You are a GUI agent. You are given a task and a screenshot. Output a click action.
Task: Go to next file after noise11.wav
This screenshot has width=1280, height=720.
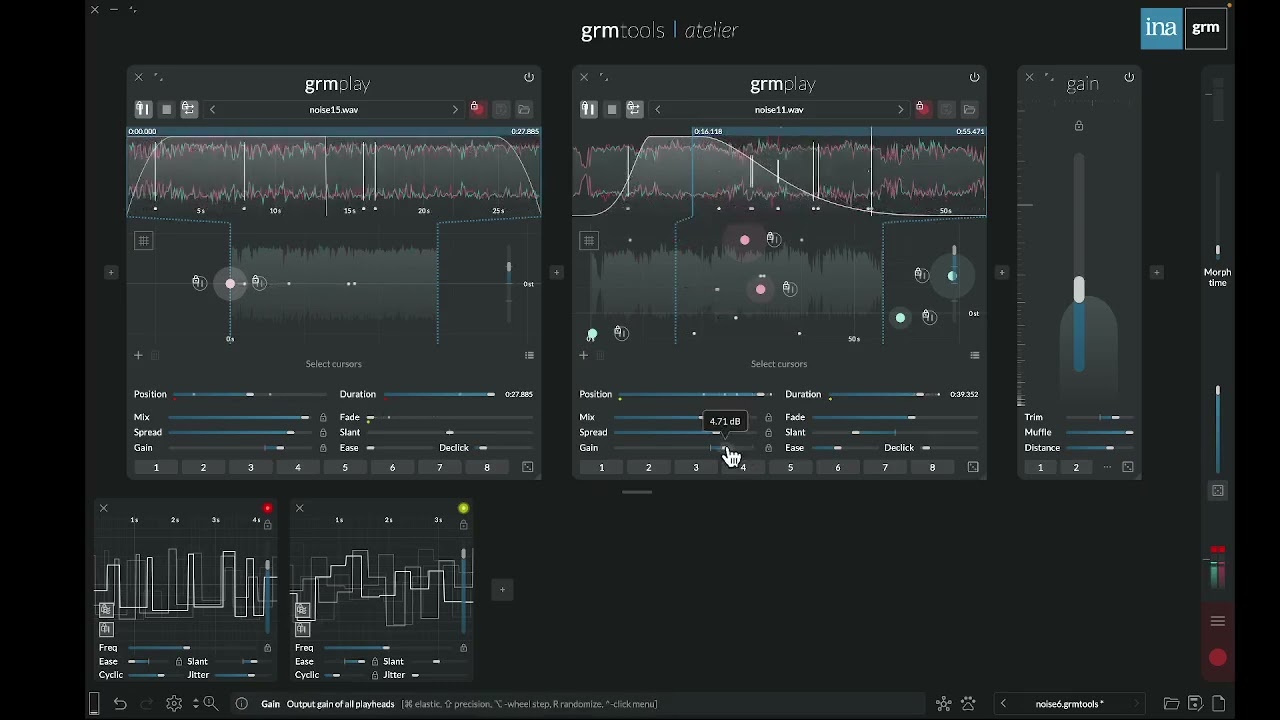pyautogui.click(x=901, y=110)
